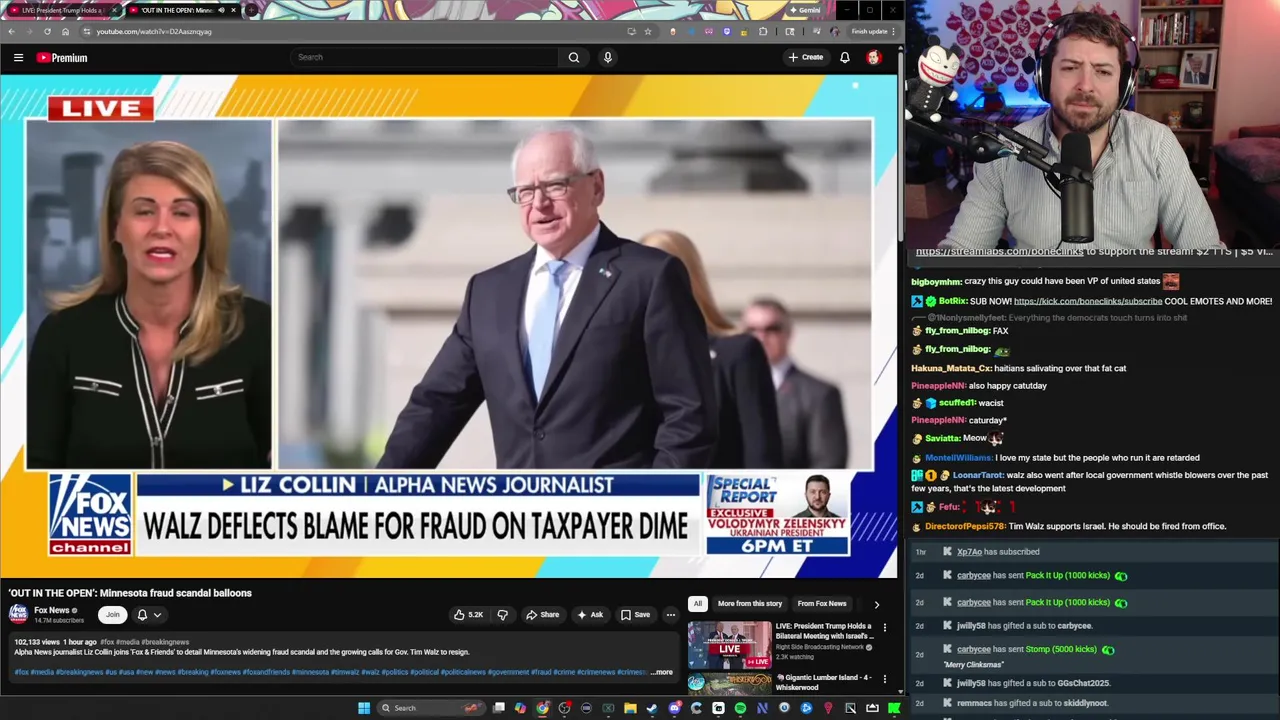Viewport: 1280px width, 720px height.
Task: Click 'Right Side Broadcasting Network' channel name
Action: [819, 647]
